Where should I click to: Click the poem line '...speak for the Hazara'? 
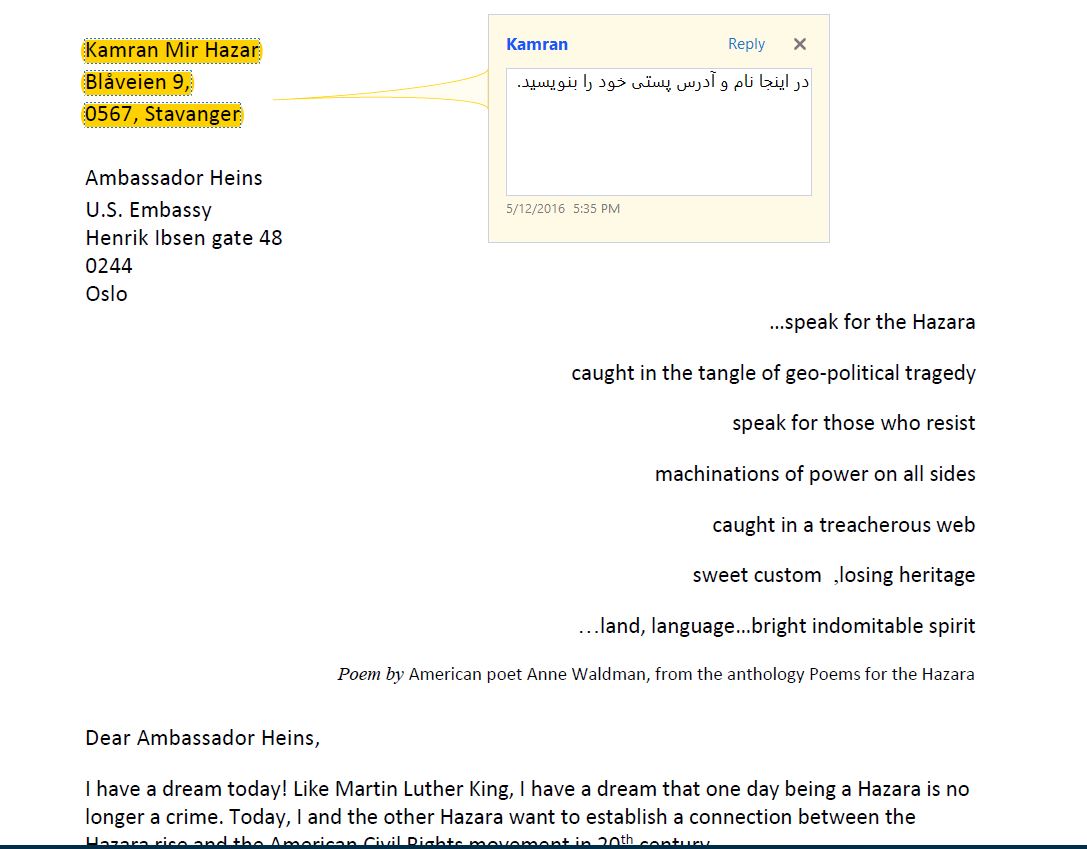point(872,322)
